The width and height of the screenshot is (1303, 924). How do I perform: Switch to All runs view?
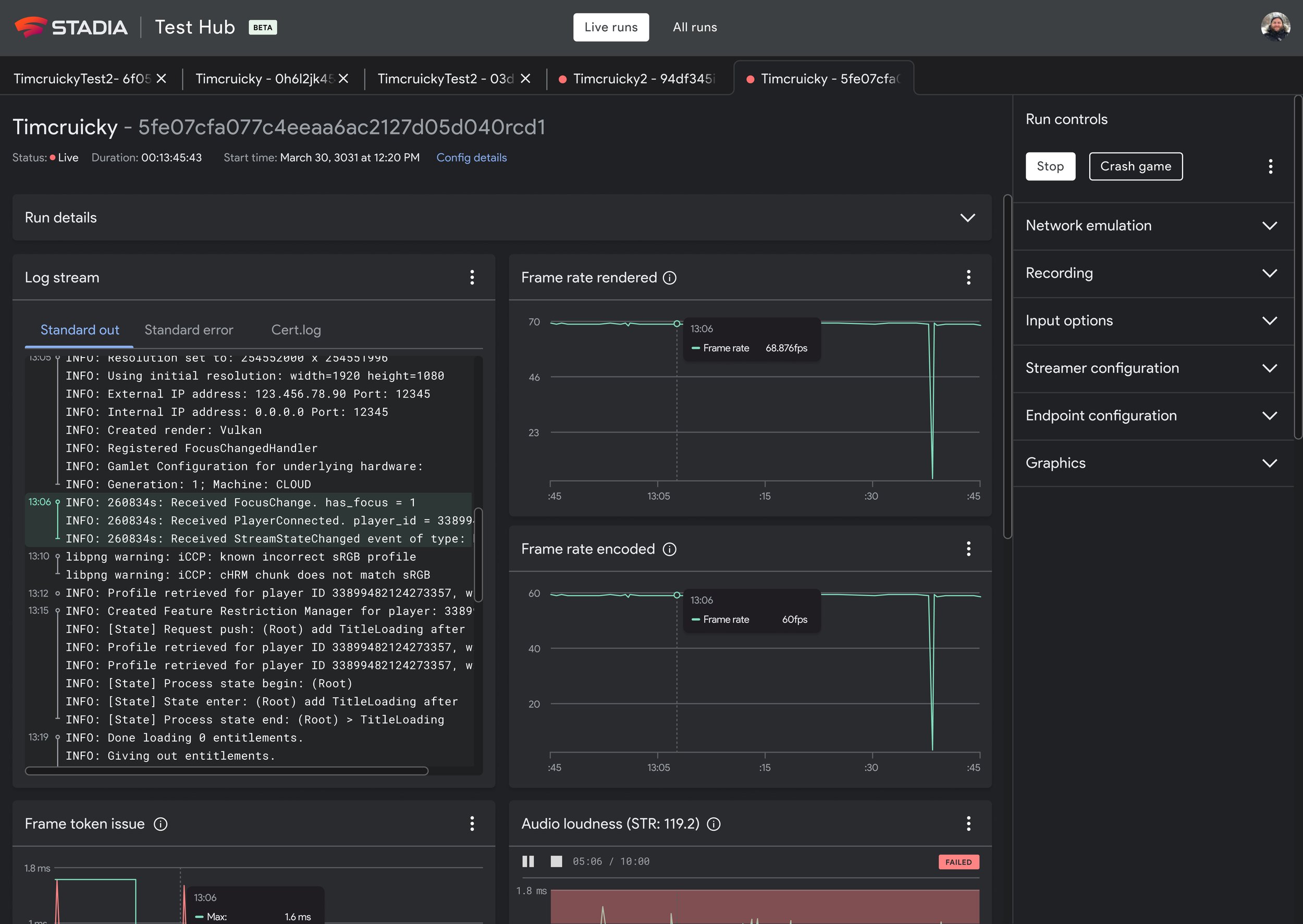point(694,27)
